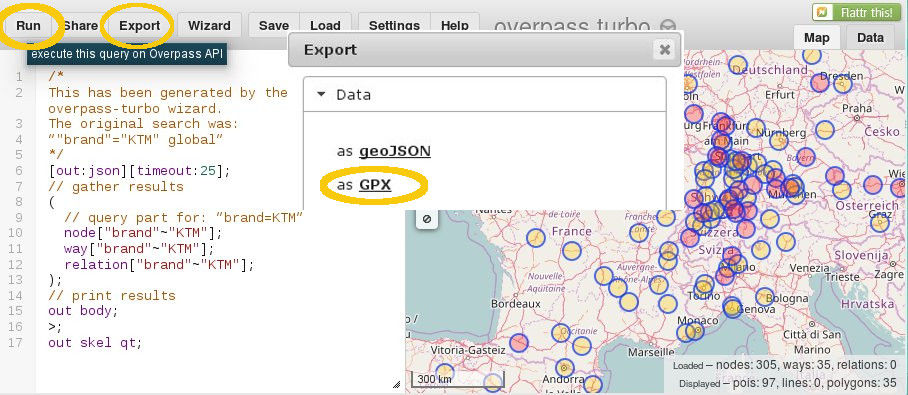Click the Run button
The width and height of the screenshot is (908, 395).
[28, 25]
